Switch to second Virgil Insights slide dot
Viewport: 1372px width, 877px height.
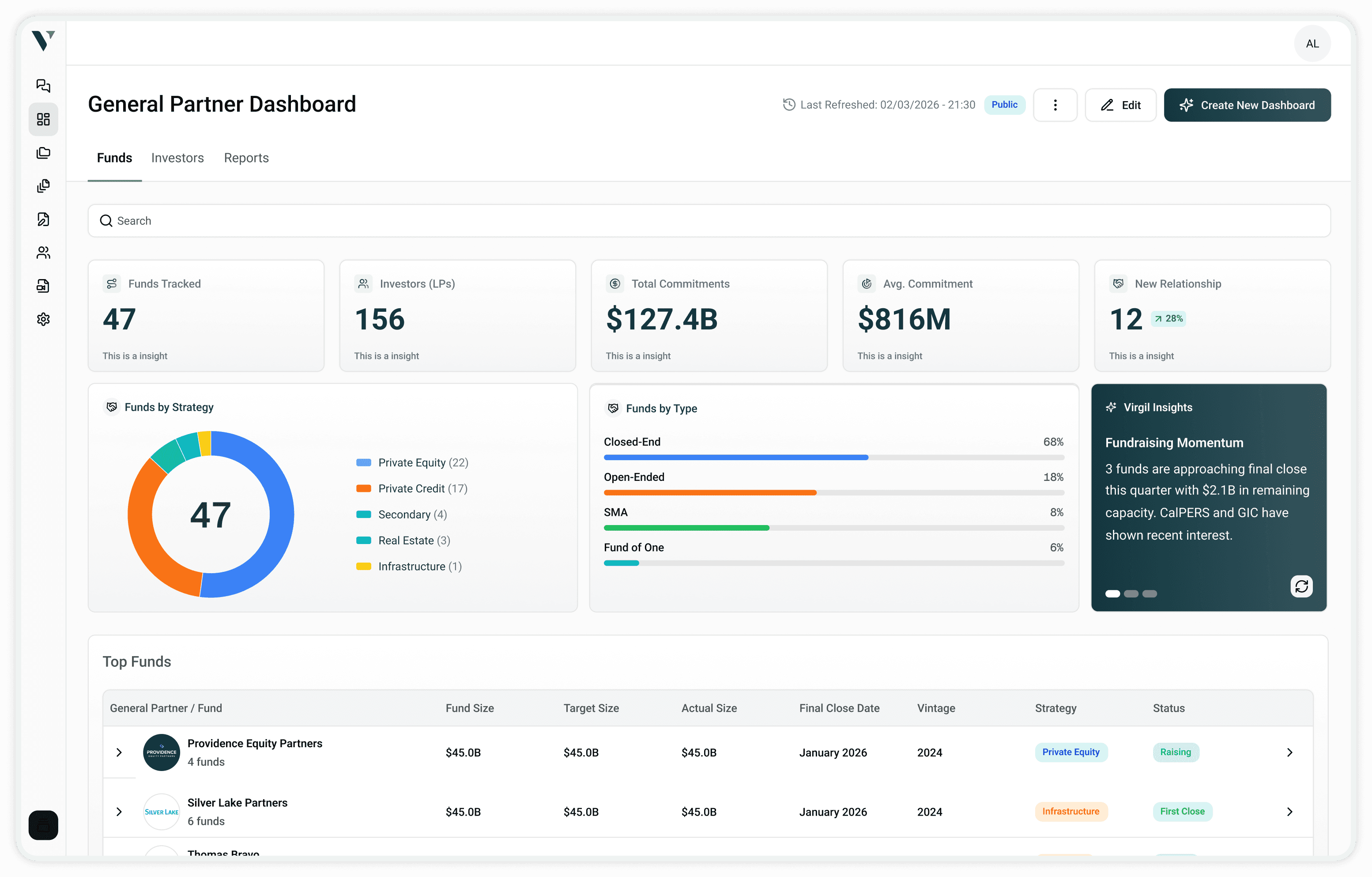1131,594
